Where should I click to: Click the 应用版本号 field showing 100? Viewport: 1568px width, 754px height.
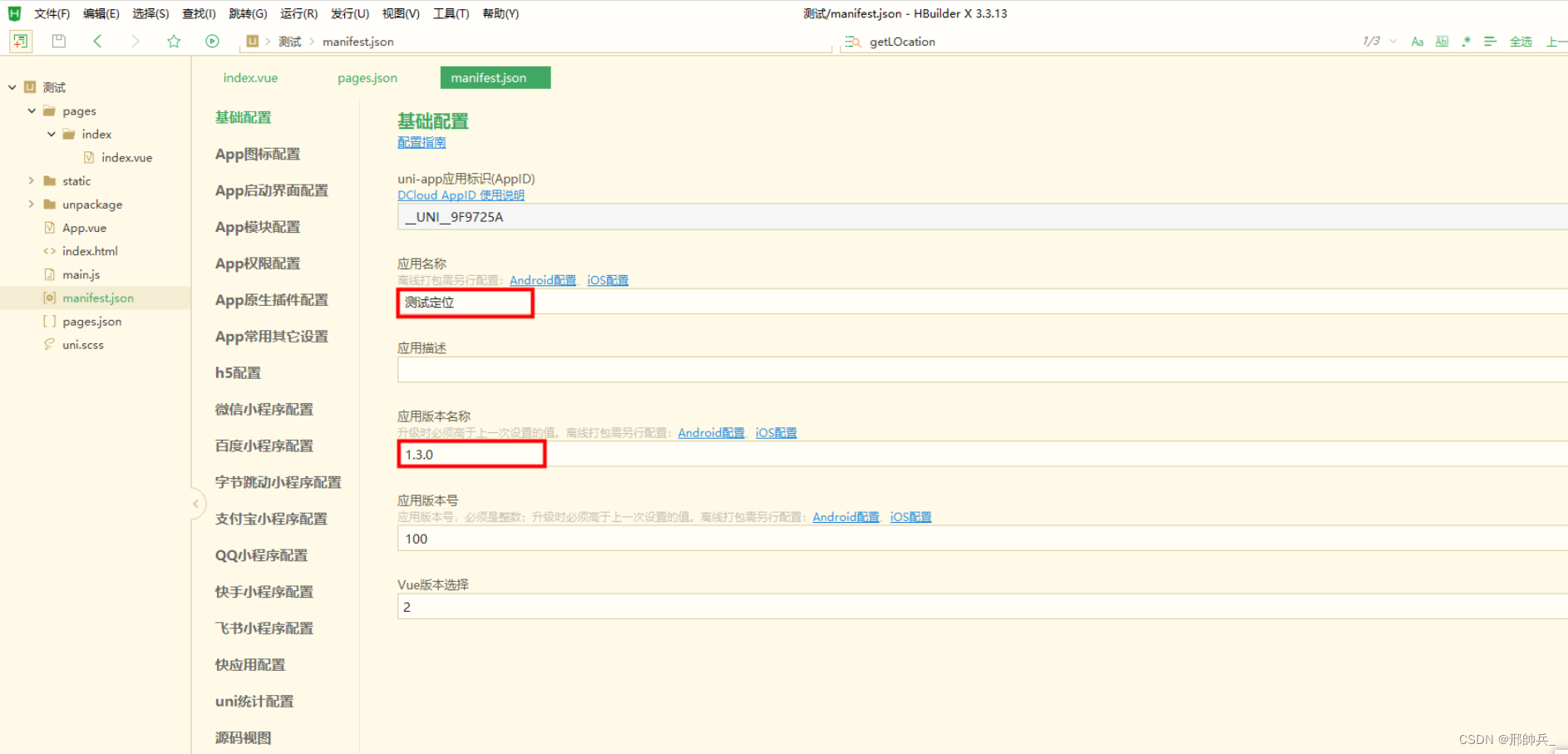[x=983, y=539]
